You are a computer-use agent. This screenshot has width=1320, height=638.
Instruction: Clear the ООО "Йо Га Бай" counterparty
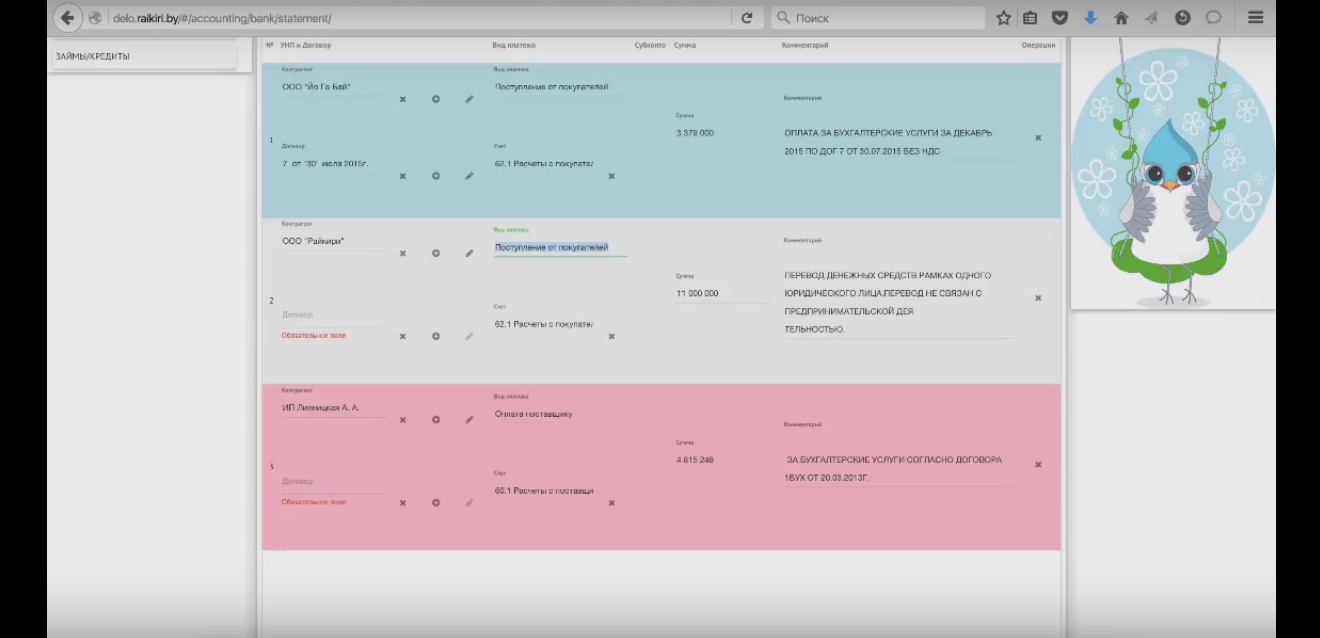[403, 99]
